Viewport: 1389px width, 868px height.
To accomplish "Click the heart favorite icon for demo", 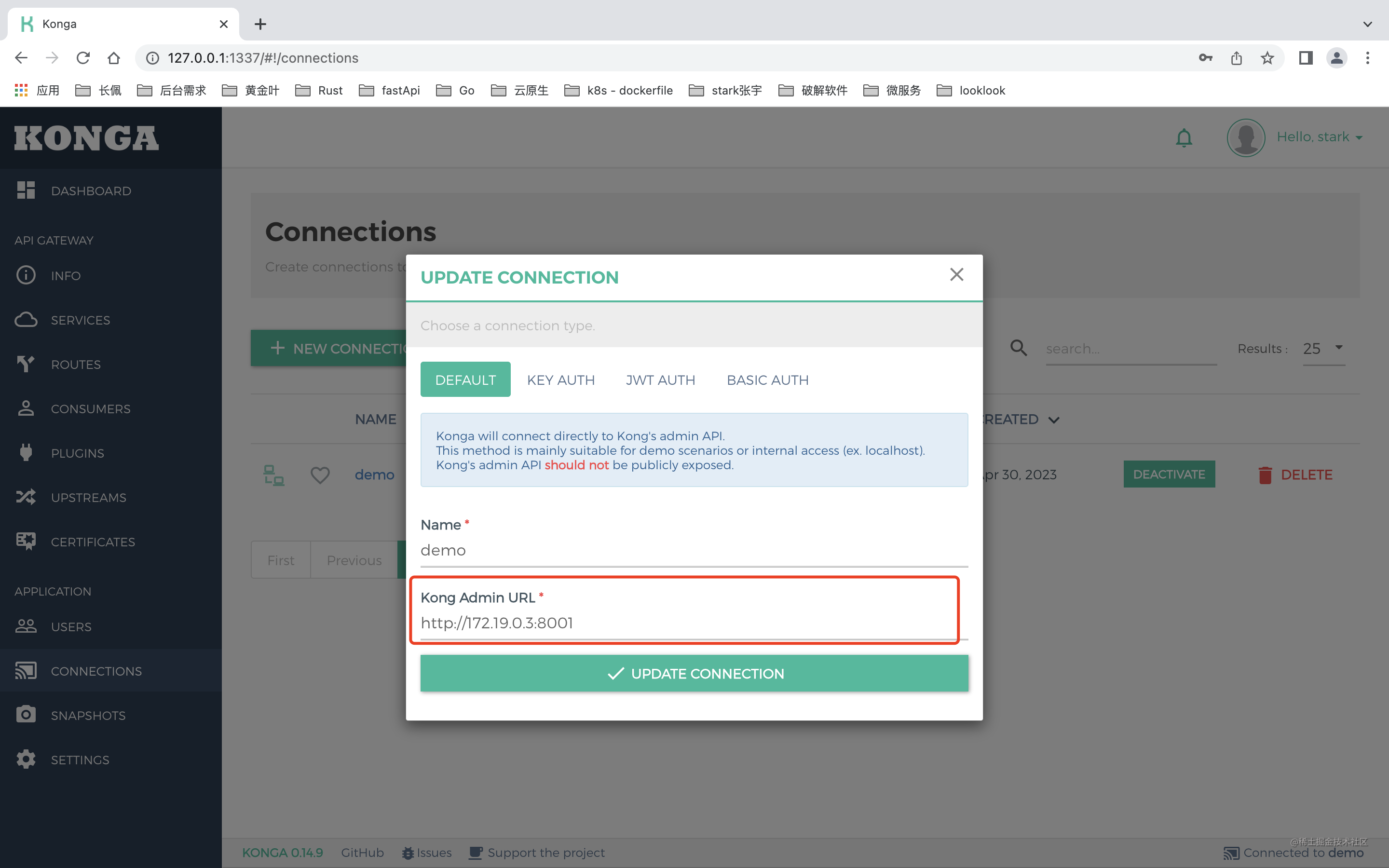I will pyautogui.click(x=320, y=475).
